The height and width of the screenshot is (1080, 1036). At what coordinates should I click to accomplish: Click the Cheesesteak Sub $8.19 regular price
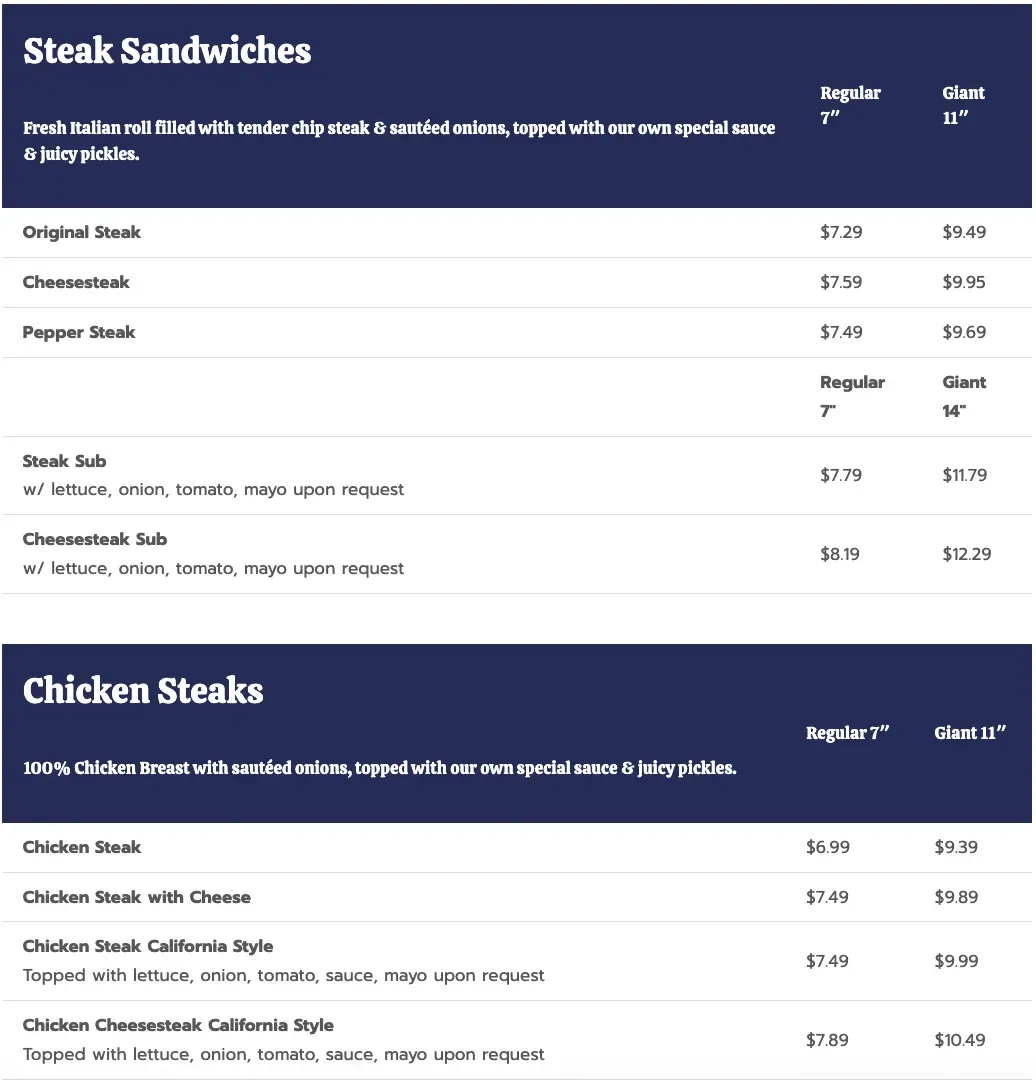point(840,554)
